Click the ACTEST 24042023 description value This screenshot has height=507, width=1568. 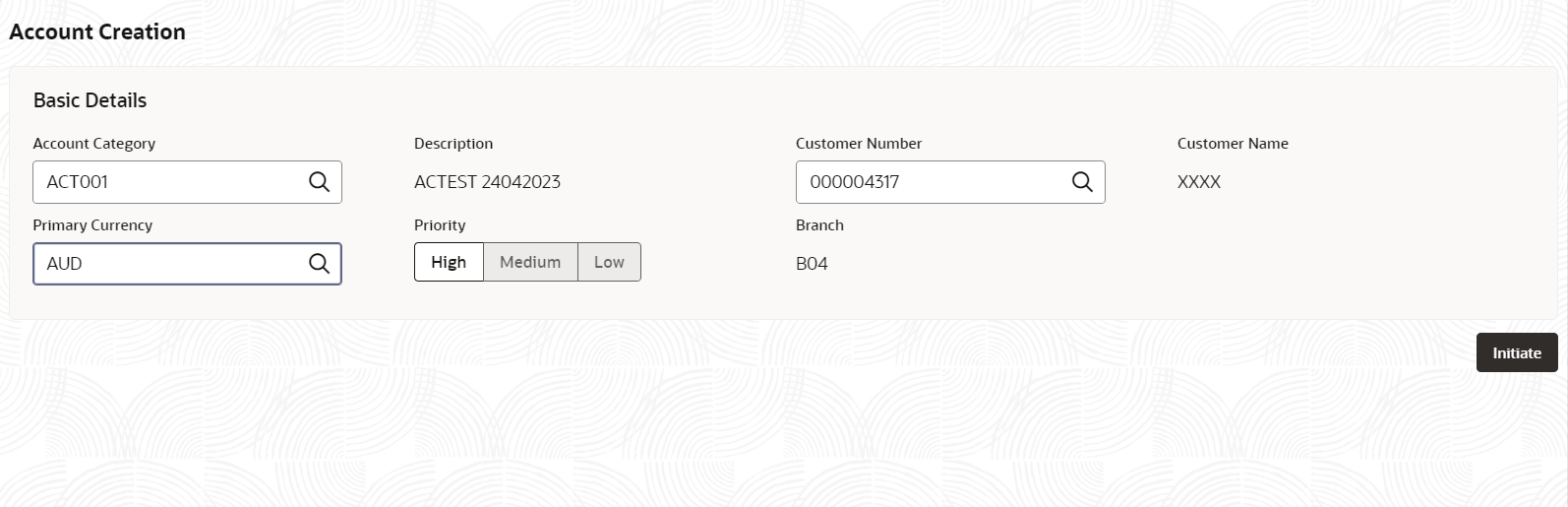[x=487, y=182]
